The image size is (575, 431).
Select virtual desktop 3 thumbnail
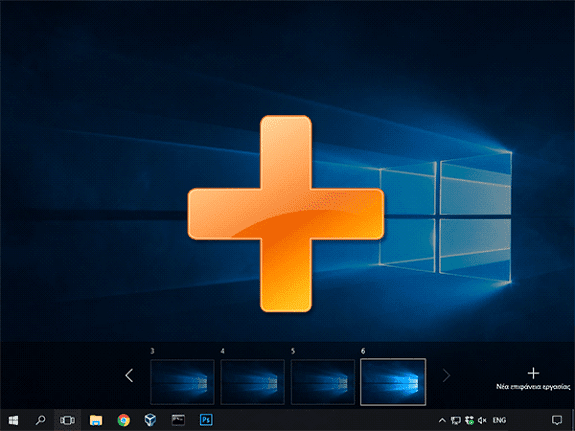pos(182,382)
